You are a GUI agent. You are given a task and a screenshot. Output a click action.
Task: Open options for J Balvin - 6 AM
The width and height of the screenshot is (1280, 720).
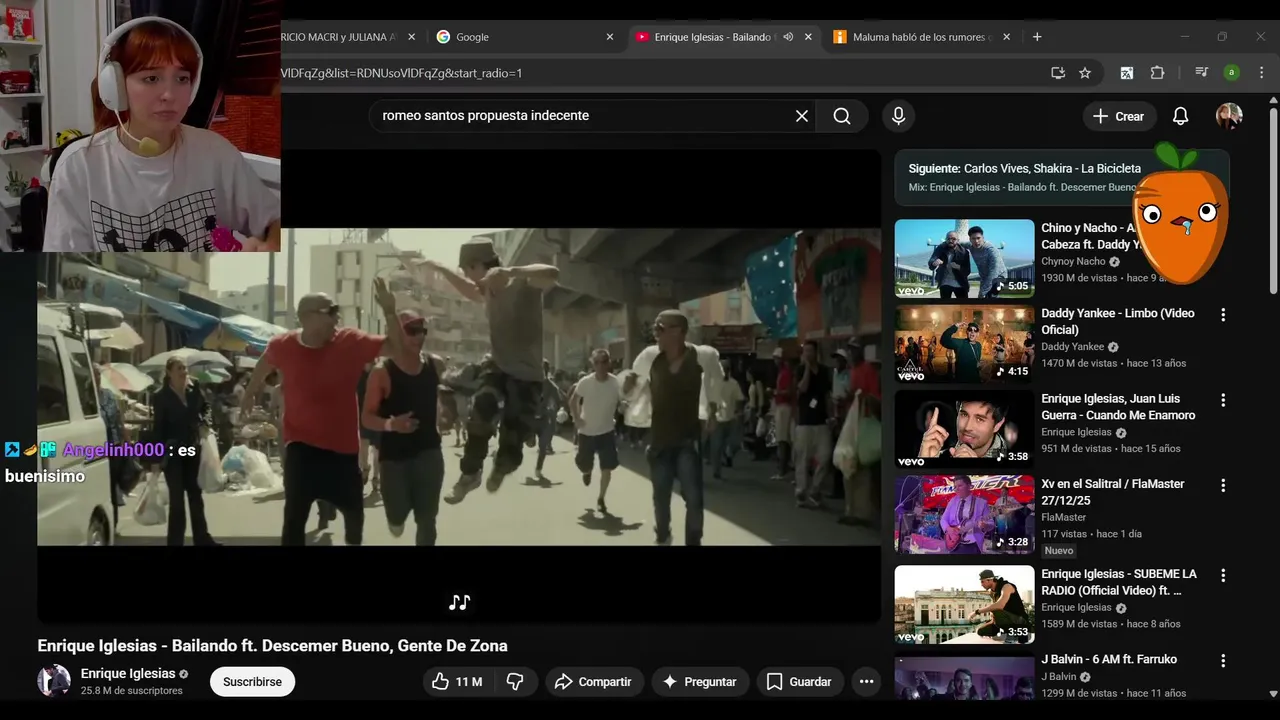coord(1222,661)
